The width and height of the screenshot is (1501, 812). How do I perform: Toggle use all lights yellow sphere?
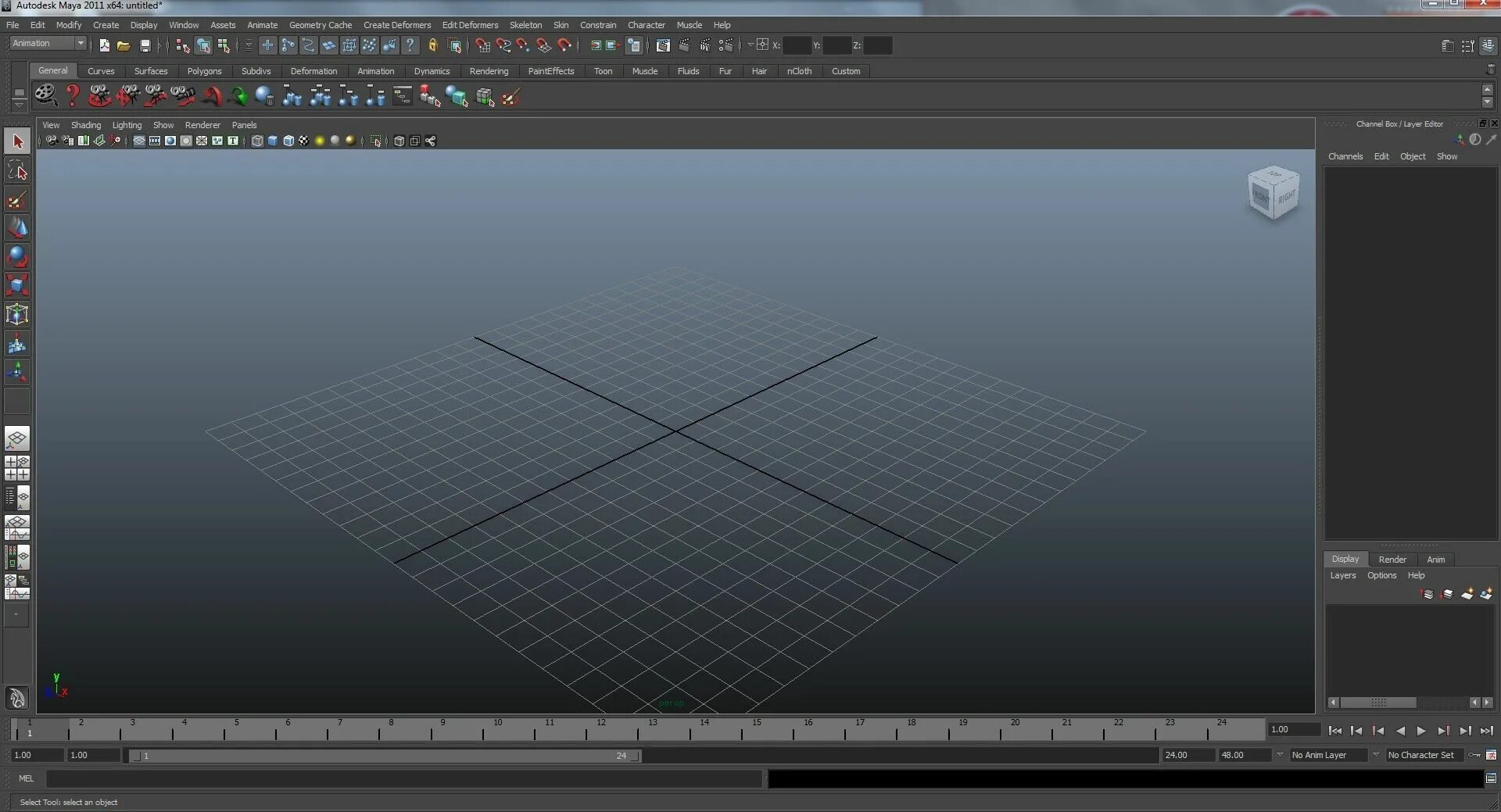pyautogui.click(x=320, y=141)
